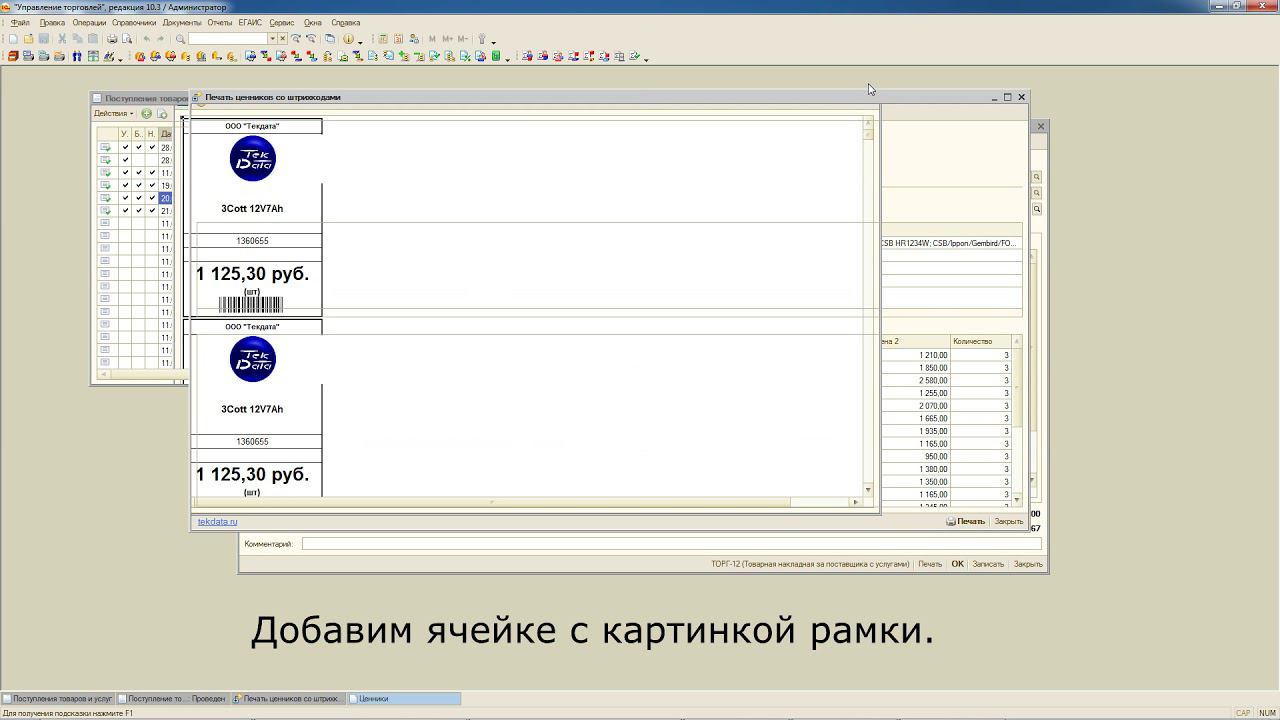Click the horizontal scrollbar right arrow in the preview
Image resolution: width=1280 pixels, height=720 pixels.
point(856,502)
